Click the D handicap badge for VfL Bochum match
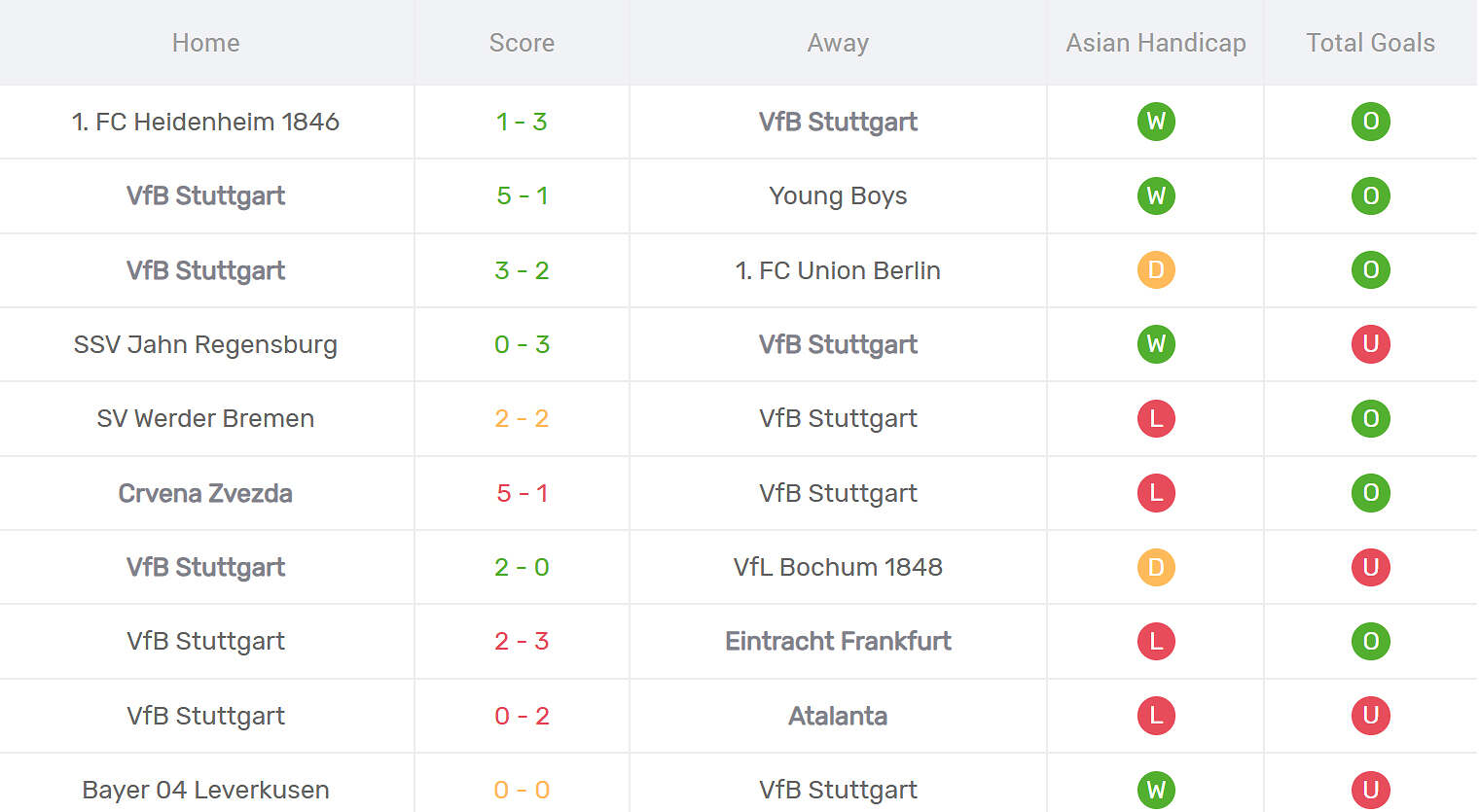This screenshot has height=812, width=1480. click(x=1156, y=567)
